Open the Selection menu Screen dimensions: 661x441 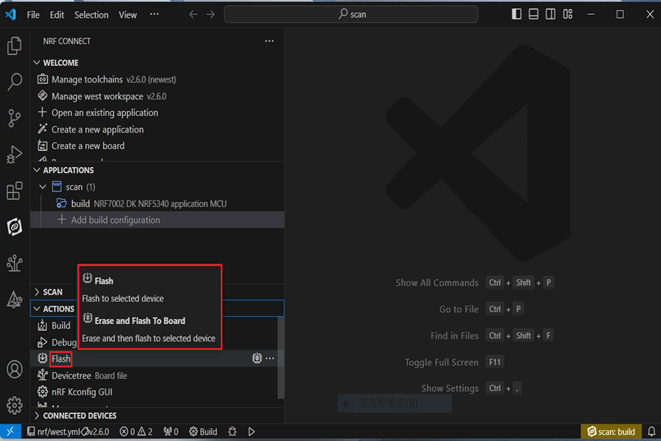tap(91, 15)
